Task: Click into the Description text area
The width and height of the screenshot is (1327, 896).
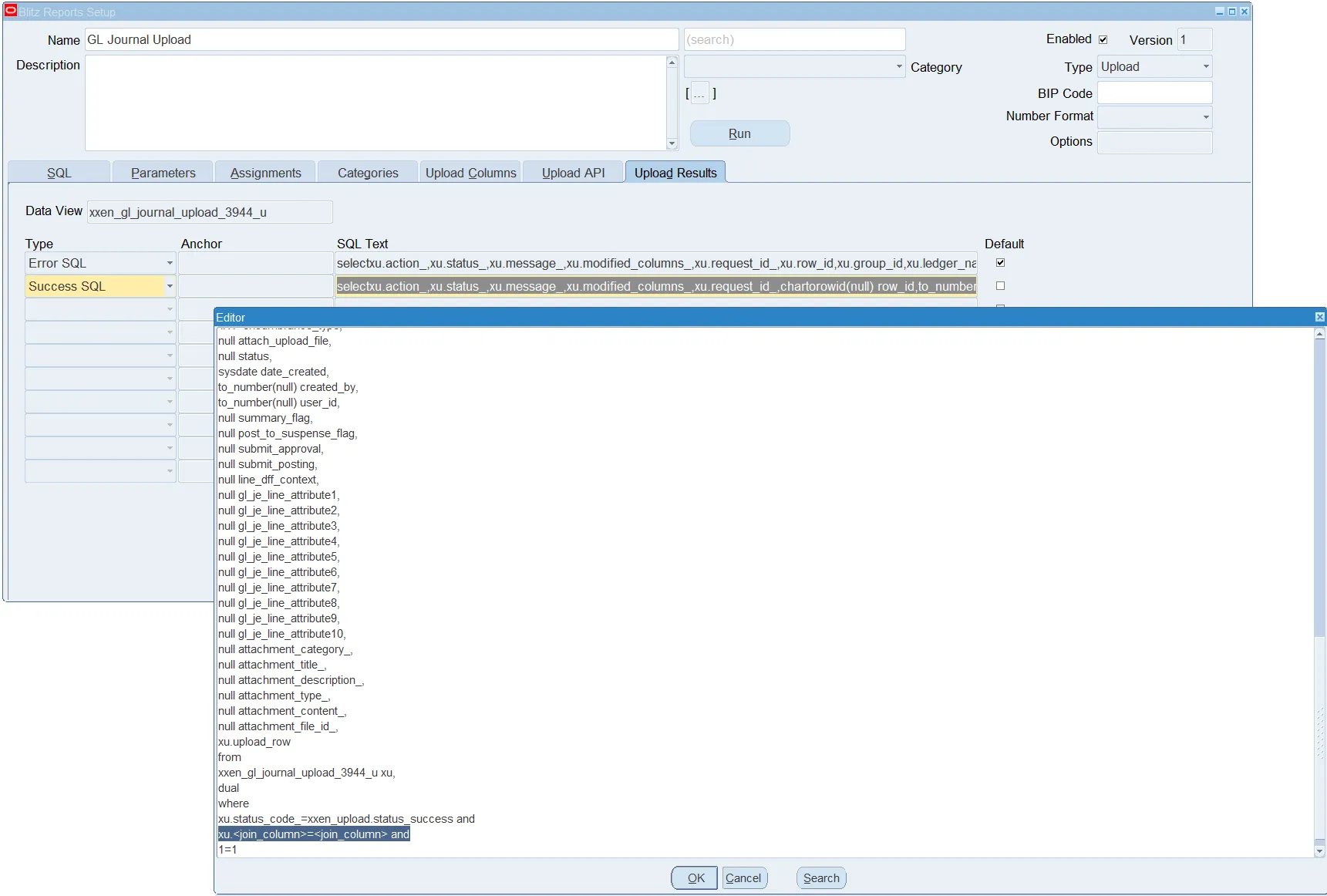Action: [376, 103]
